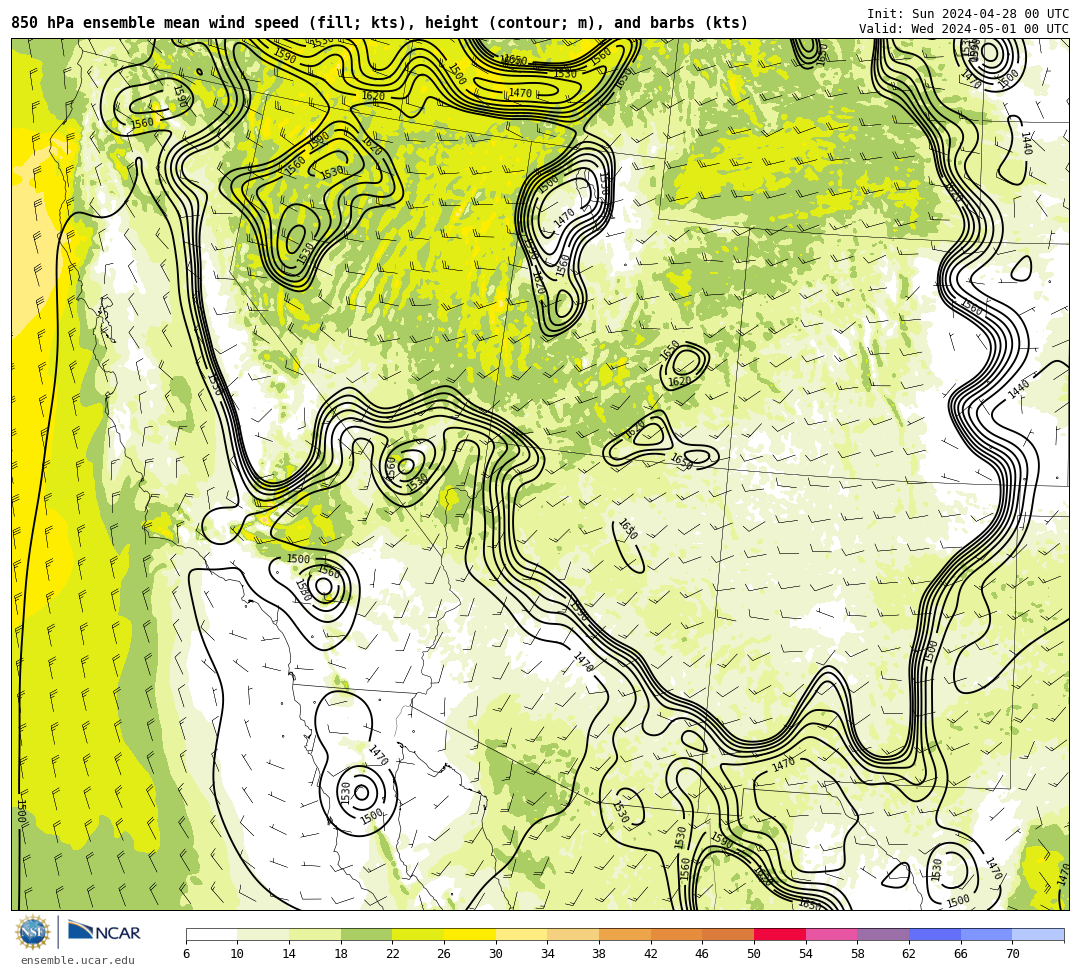Screen dimensions: 1080x973
Task: Click the 1440 contour label near right edge top
Action: click(x=1026, y=143)
